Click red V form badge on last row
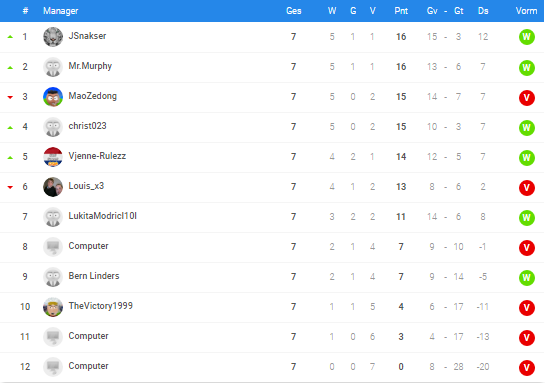Screen dimensions: 545x383 point(527,368)
